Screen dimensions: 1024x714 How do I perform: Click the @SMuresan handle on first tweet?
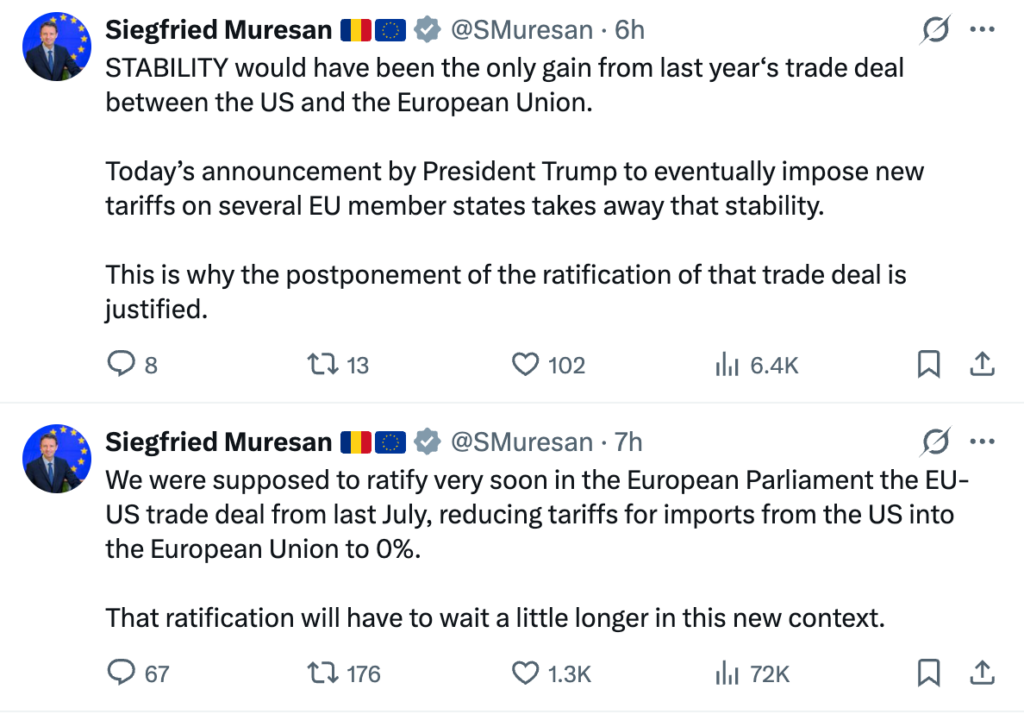click(522, 31)
